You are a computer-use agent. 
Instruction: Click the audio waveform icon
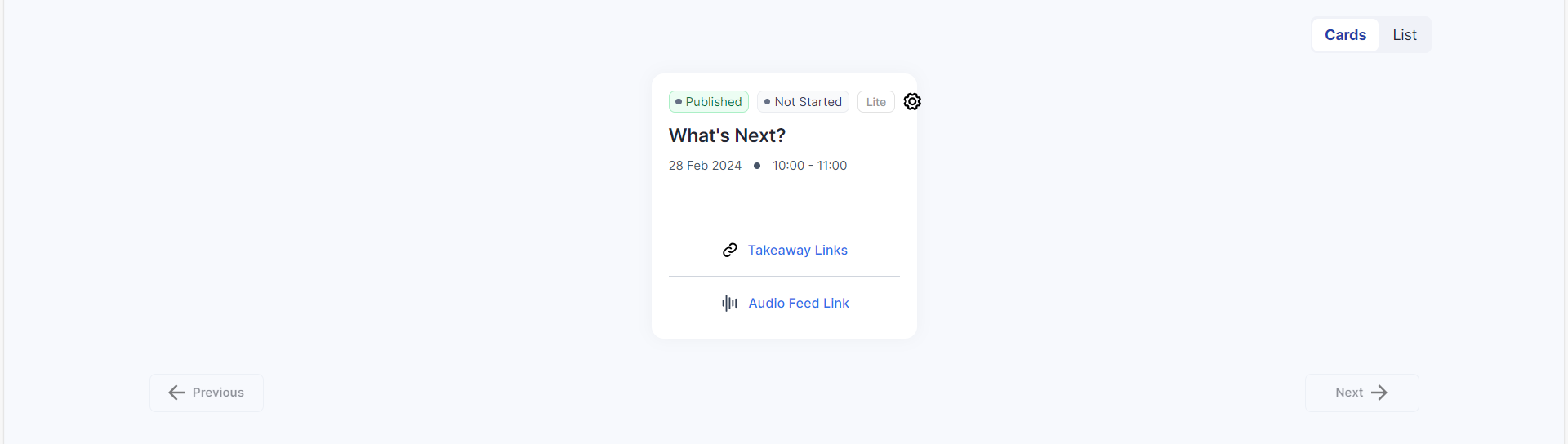click(x=729, y=304)
